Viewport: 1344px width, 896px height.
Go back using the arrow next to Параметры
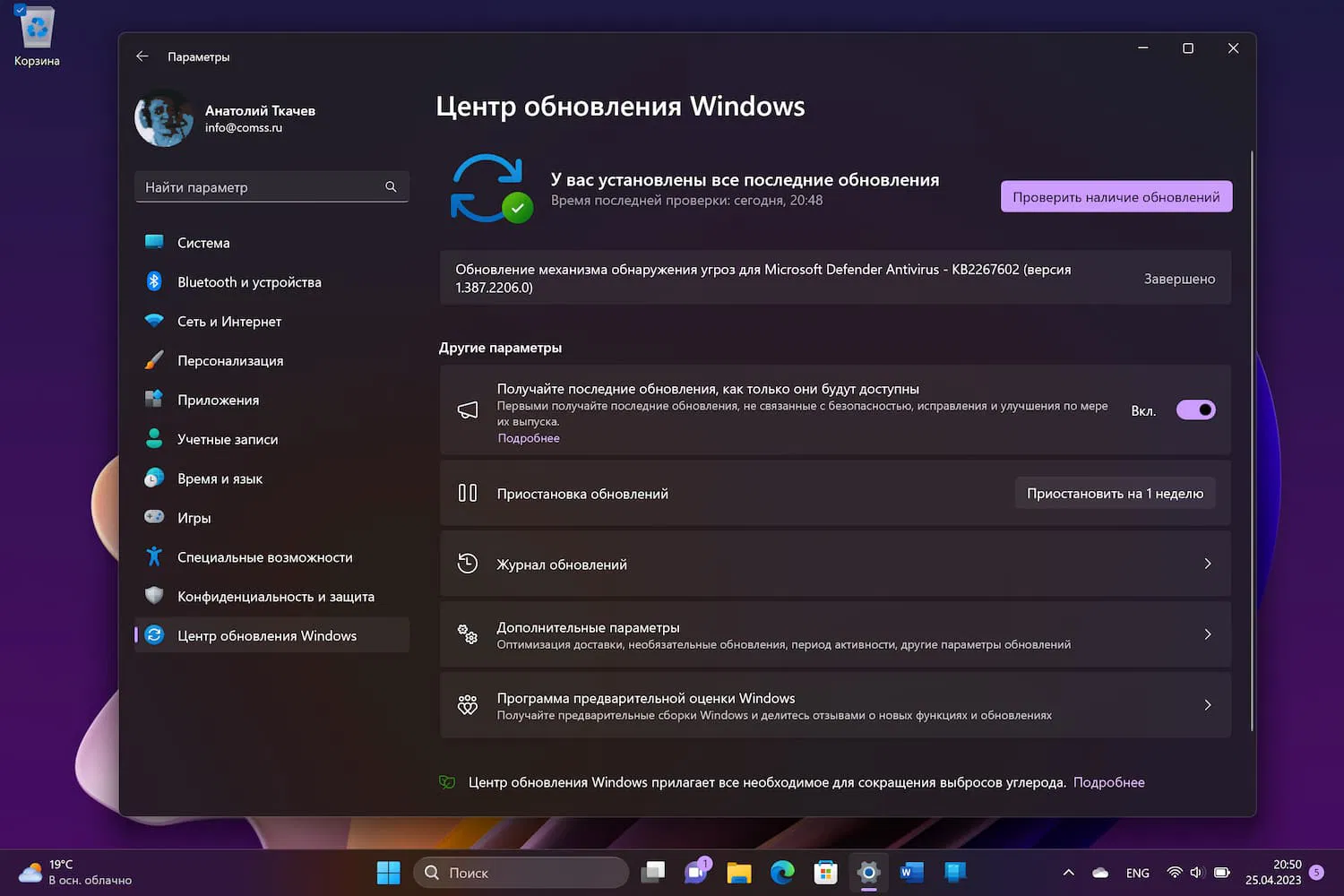pyautogui.click(x=142, y=56)
